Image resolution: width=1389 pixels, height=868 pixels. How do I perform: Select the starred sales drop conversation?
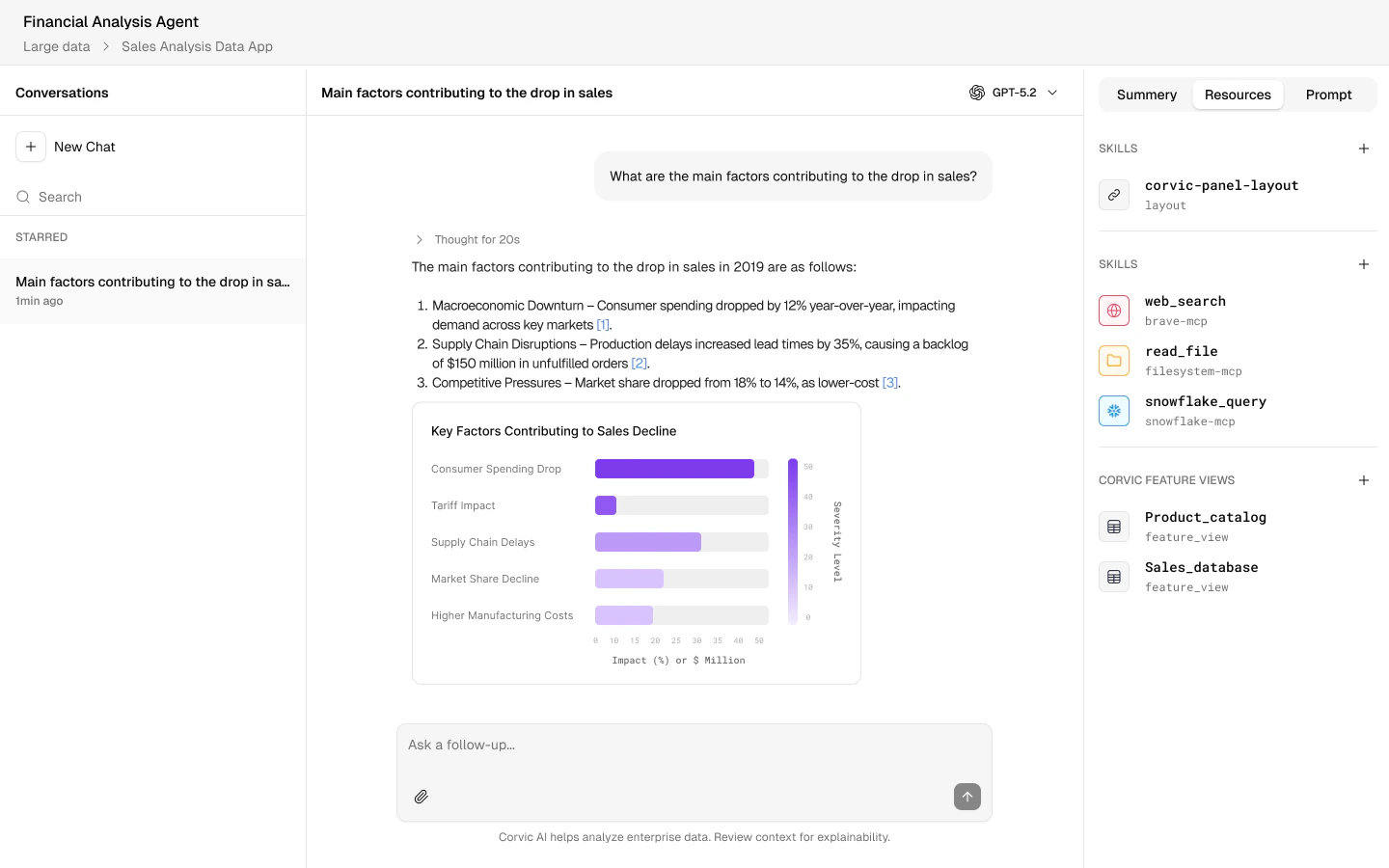click(x=152, y=289)
